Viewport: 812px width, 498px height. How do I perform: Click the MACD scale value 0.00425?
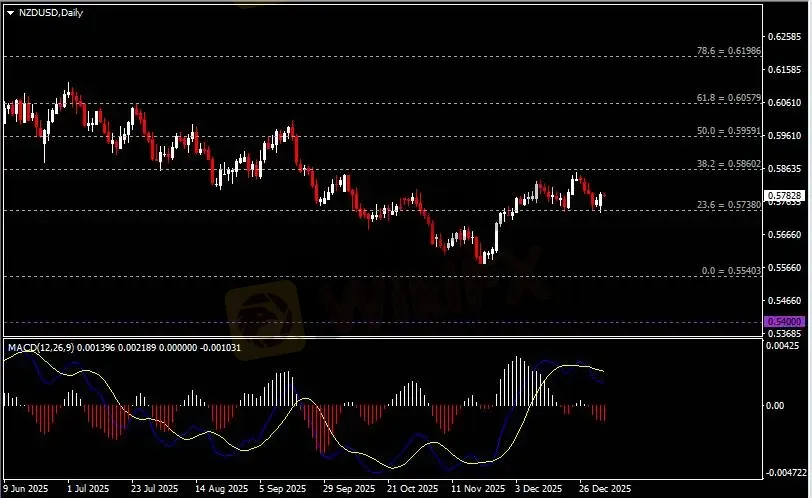click(783, 346)
